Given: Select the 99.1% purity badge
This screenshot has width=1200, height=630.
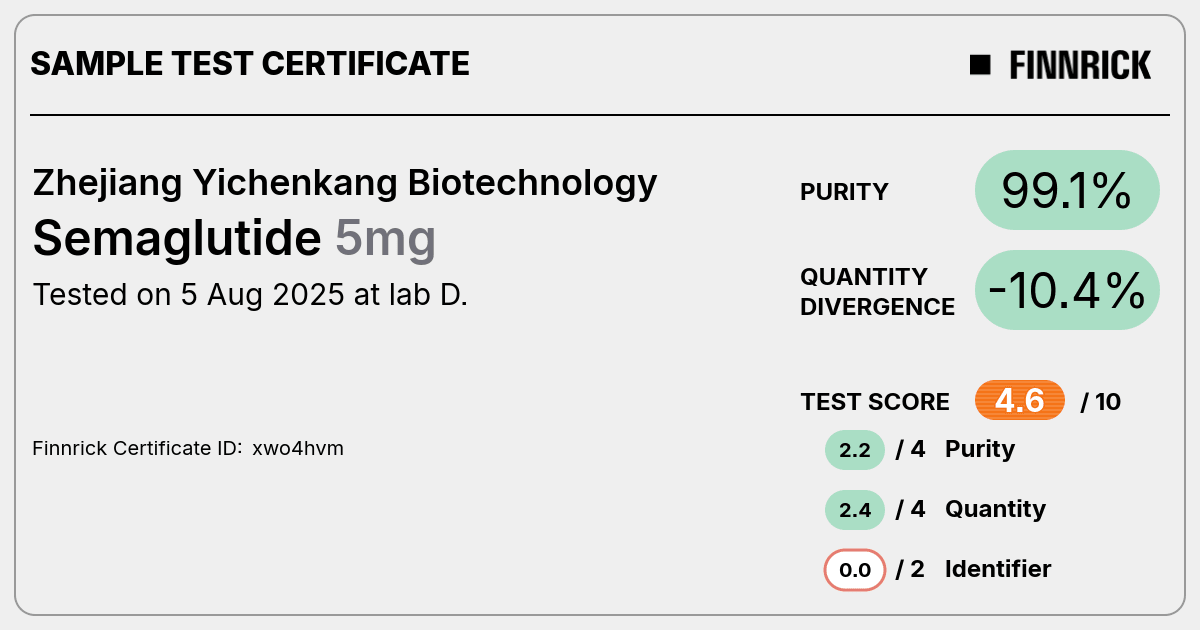Looking at the screenshot, I should [x=1067, y=190].
